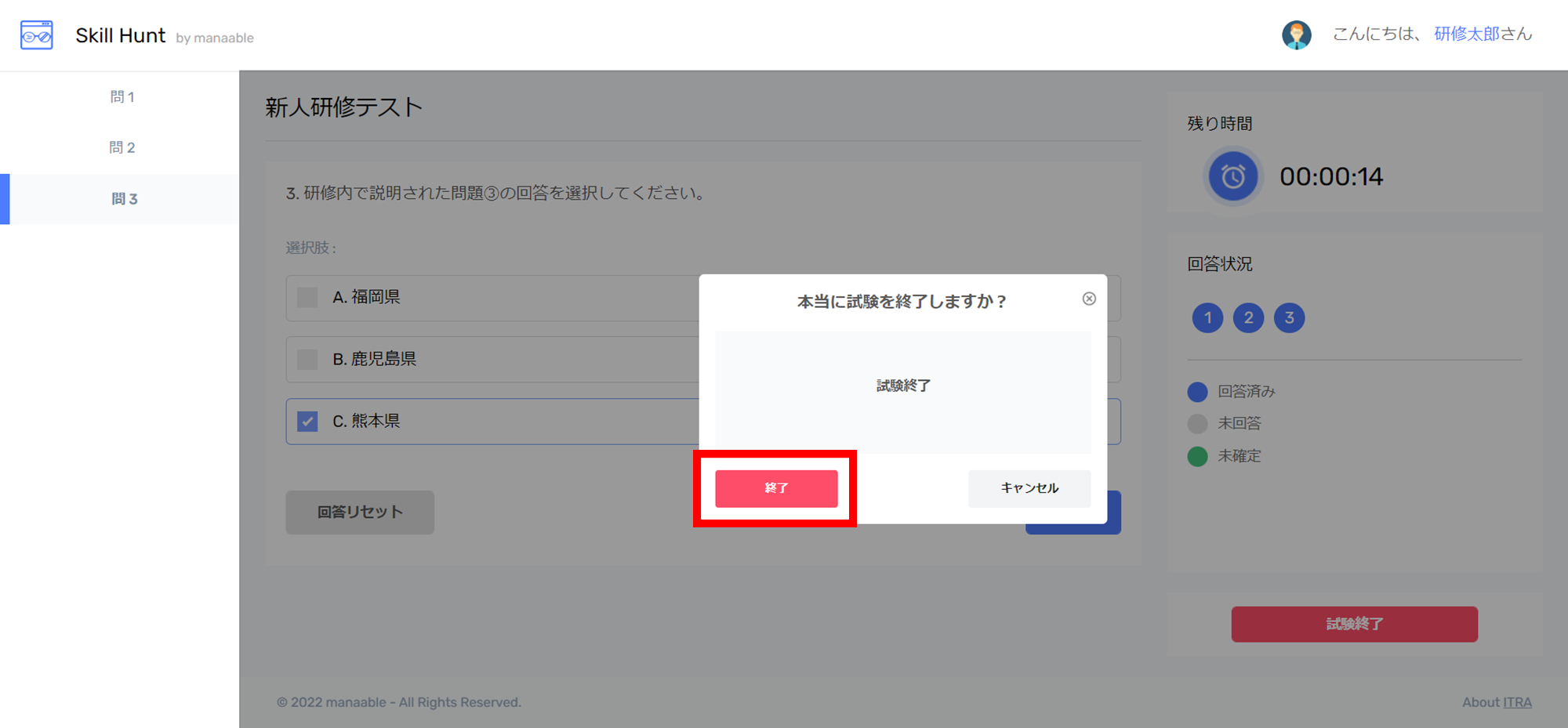Click the remaining time 00:00:14
Viewport: 1568px width, 728px height.
pyautogui.click(x=1331, y=176)
